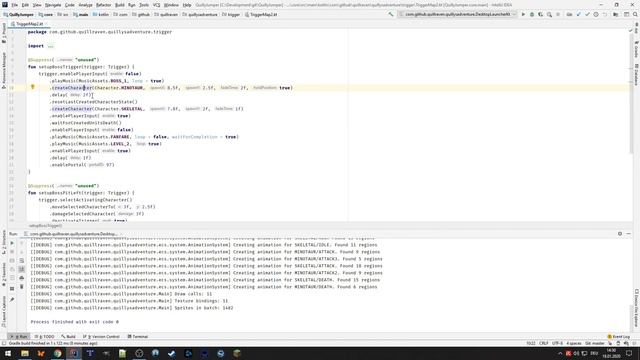Open the Structure tool window sidebar tab
Screen dimensions: 640x360
point(4,242)
